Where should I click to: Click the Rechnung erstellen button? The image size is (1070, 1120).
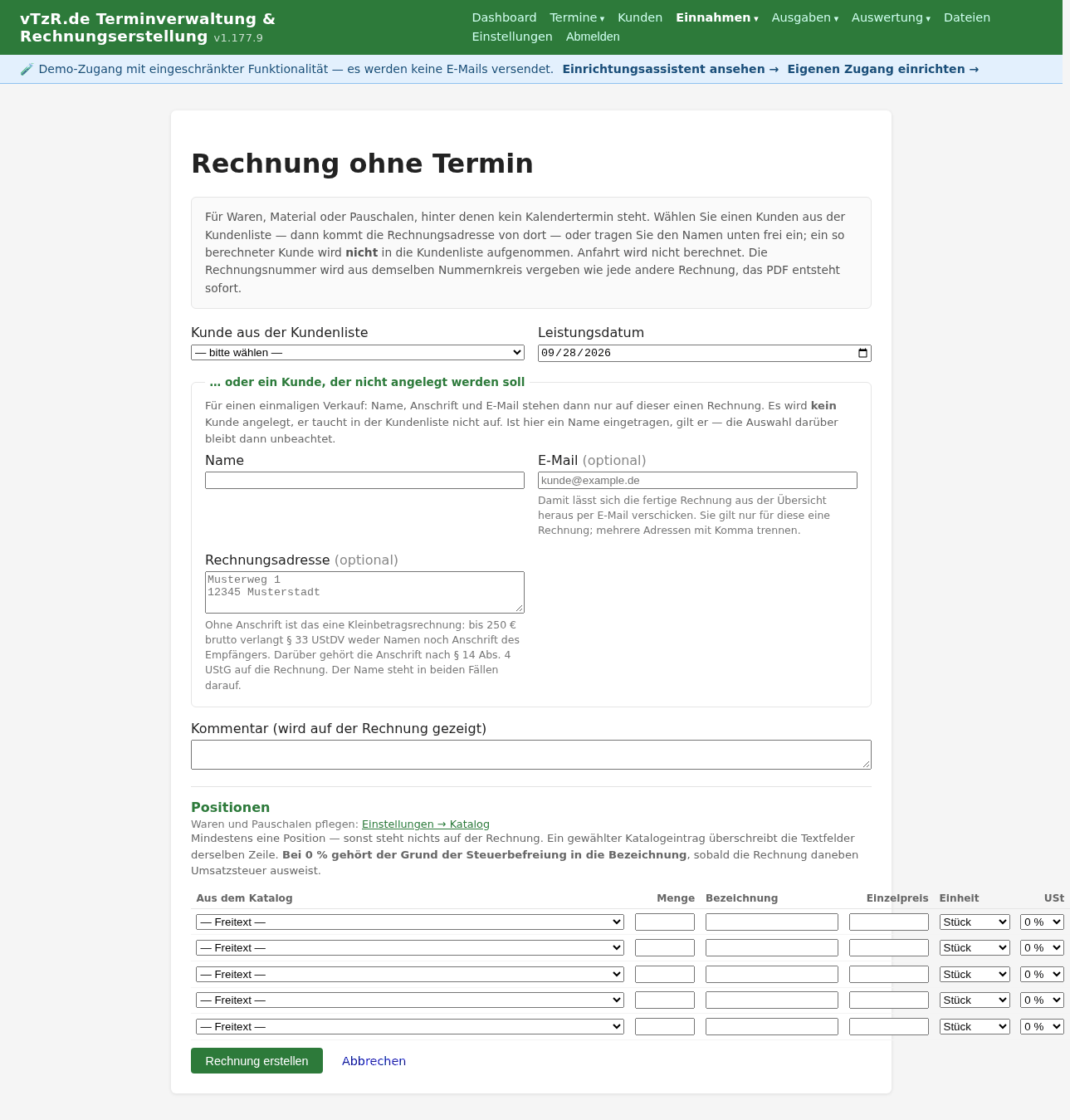click(x=257, y=1061)
